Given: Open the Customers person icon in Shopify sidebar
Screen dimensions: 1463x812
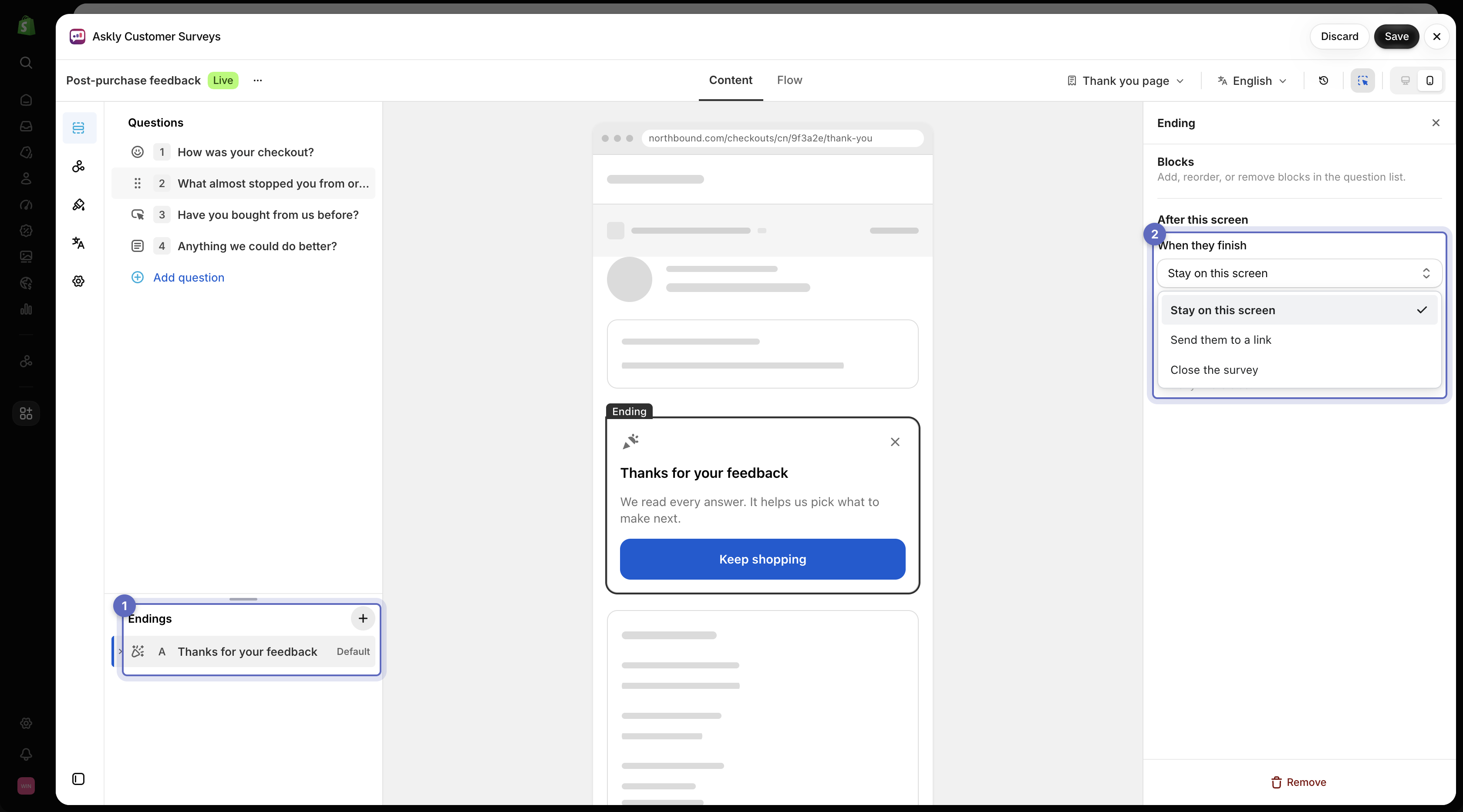Looking at the screenshot, I should click(26, 179).
